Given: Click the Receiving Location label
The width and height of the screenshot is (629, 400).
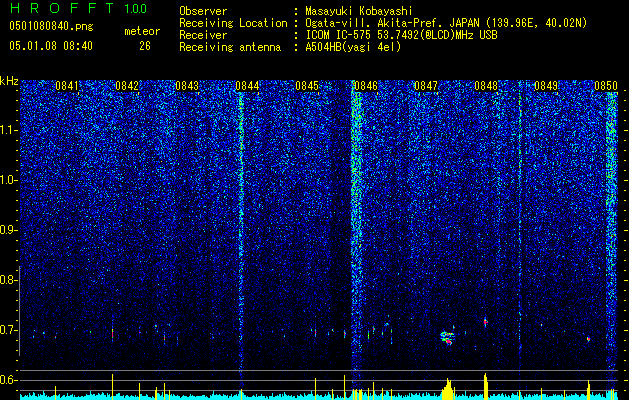Looking at the screenshot, I should (233, 23).
